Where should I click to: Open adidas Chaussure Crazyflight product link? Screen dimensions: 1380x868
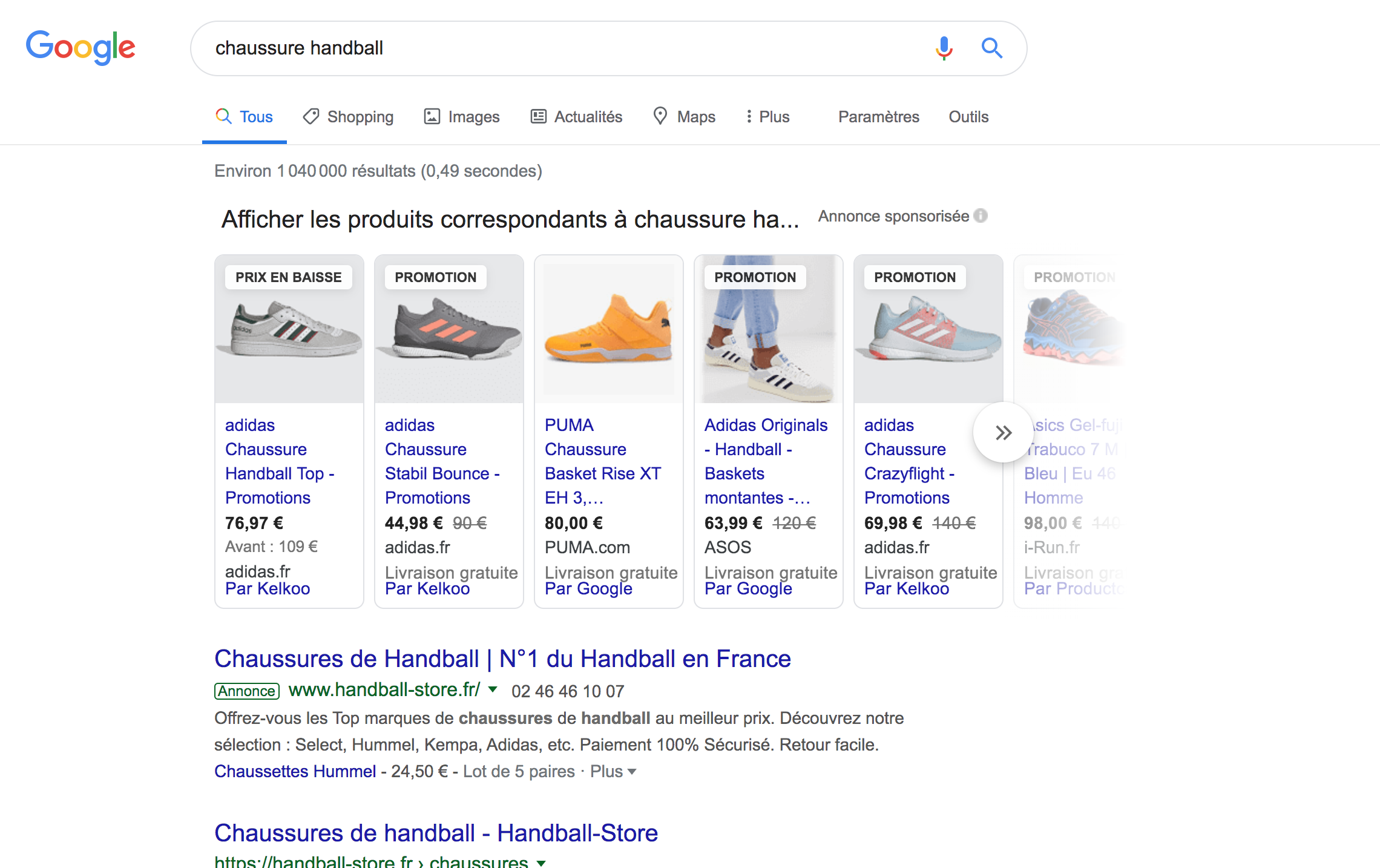click(x=909, y=461)
